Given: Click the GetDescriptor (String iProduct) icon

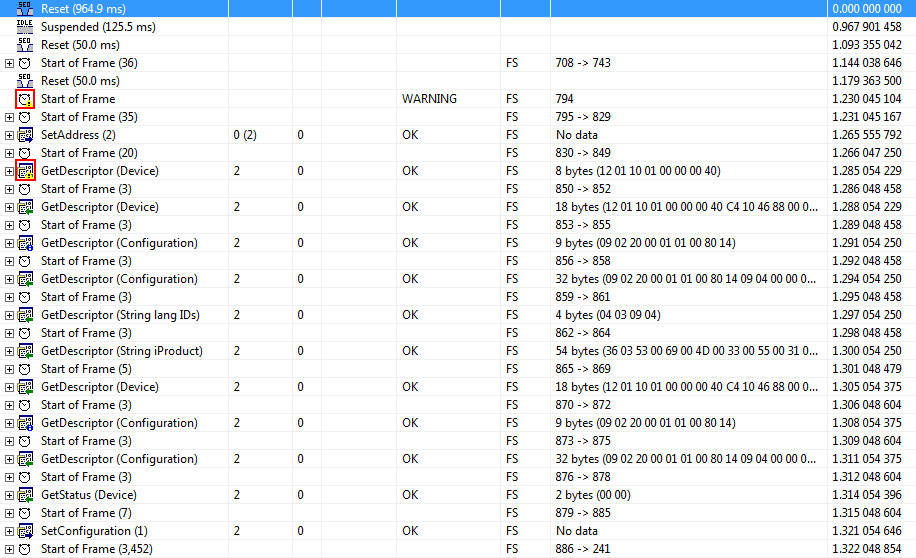Looking at the screenshot, I should 25,351.
